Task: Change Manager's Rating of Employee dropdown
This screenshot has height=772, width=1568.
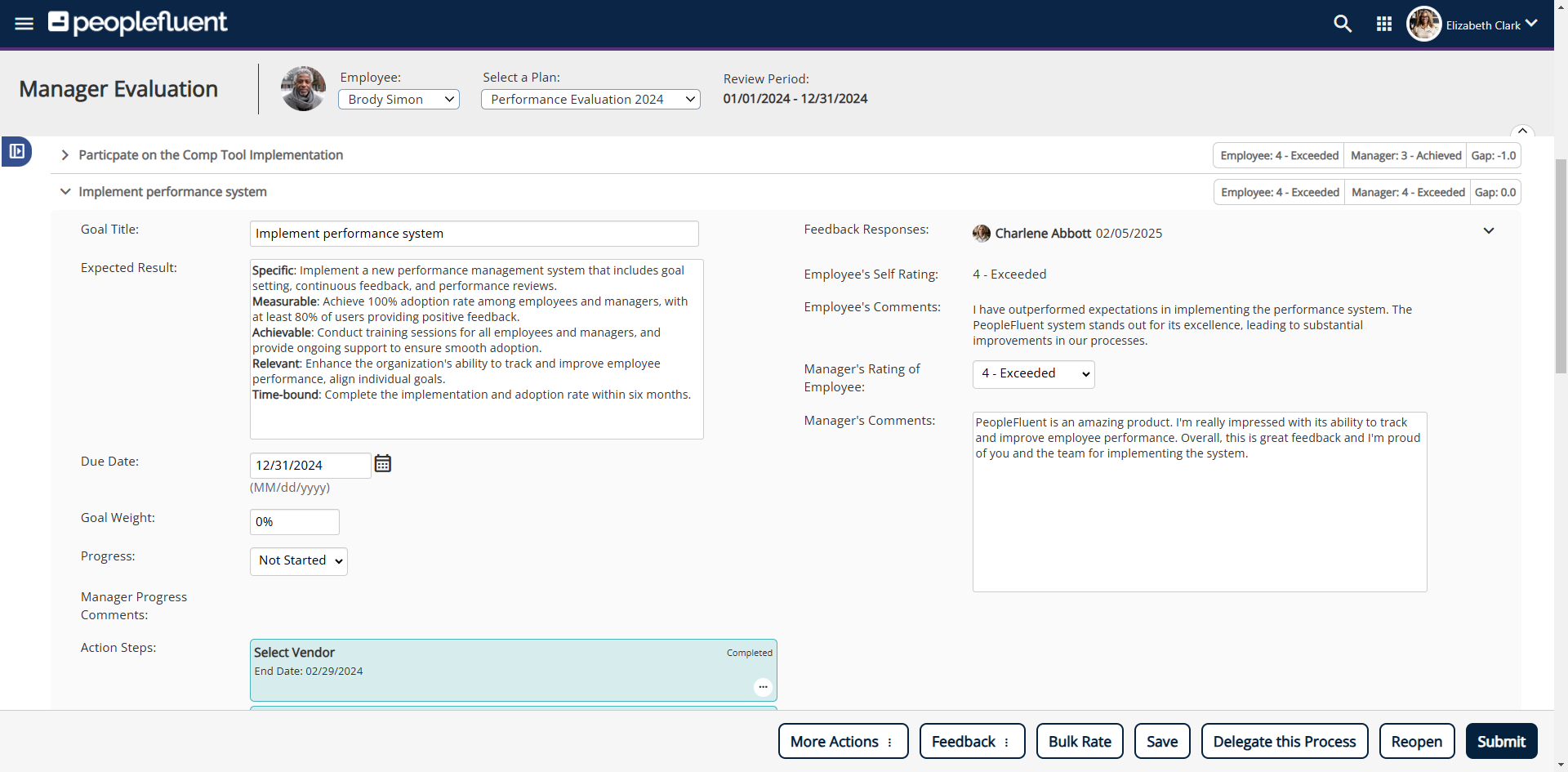Action: click(1033, 374)
